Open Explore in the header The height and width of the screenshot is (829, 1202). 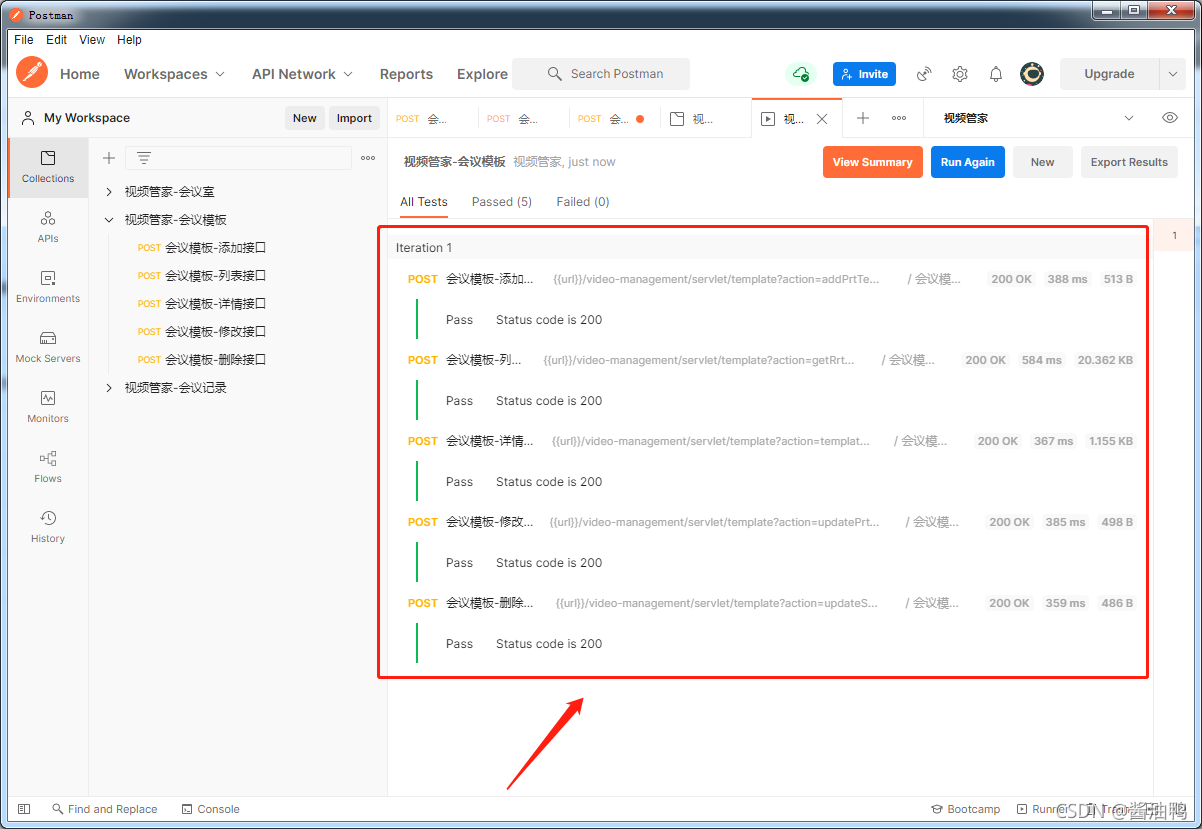(x=482, y=74)
